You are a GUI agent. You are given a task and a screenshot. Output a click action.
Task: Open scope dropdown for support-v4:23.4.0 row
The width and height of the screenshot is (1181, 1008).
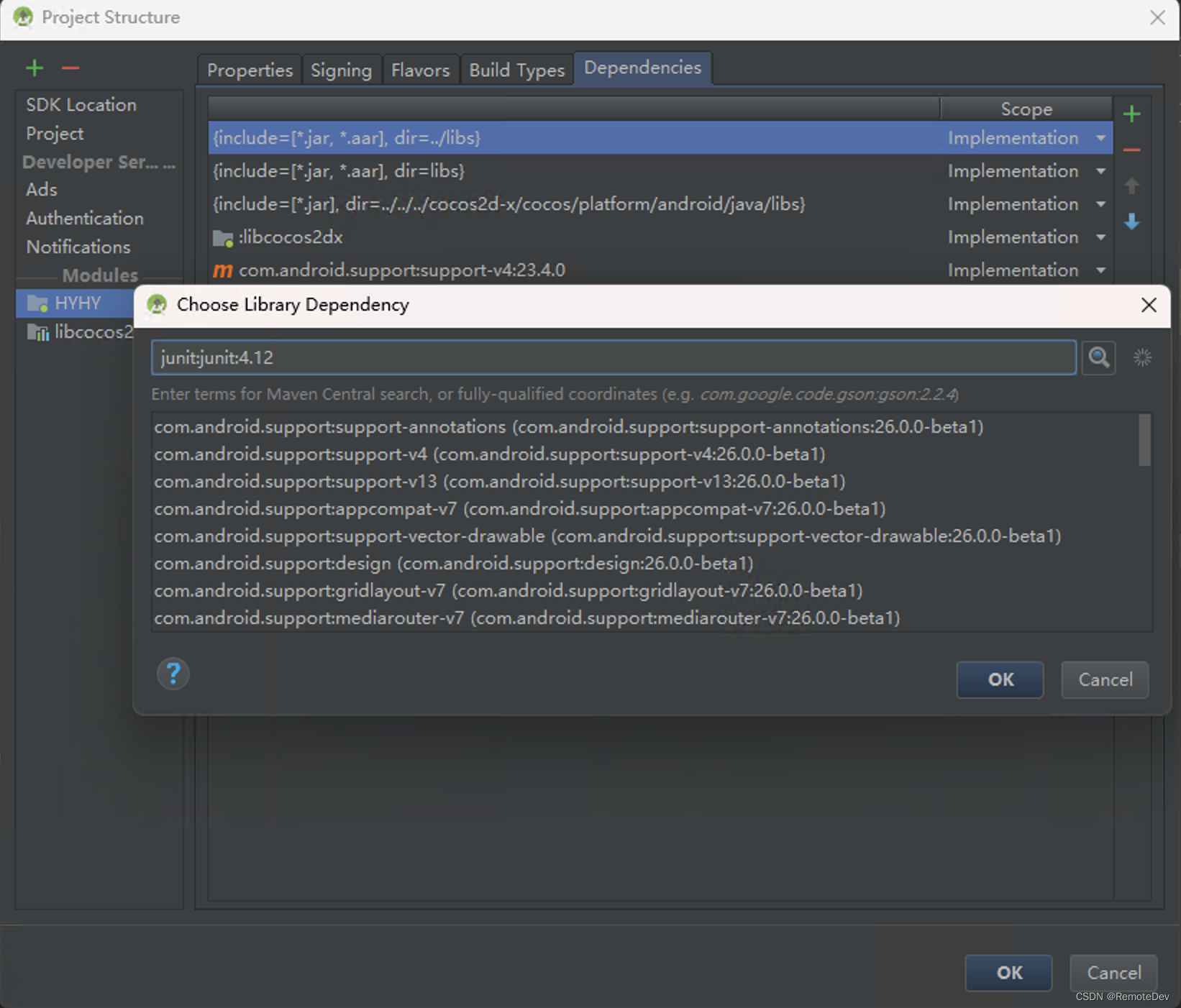click(1100, 270)
